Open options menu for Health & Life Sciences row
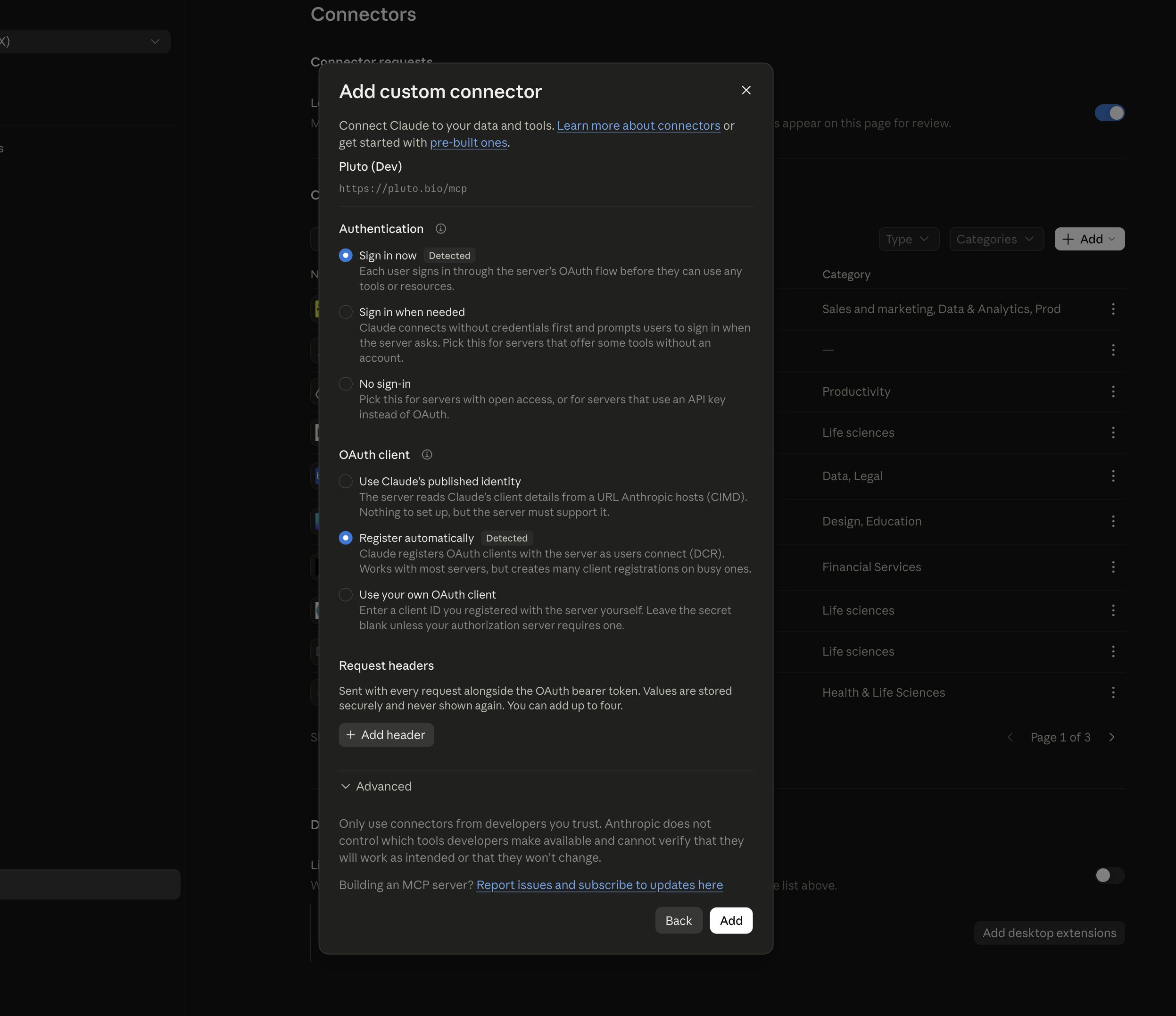1176x1016 pixels. 1113,692
